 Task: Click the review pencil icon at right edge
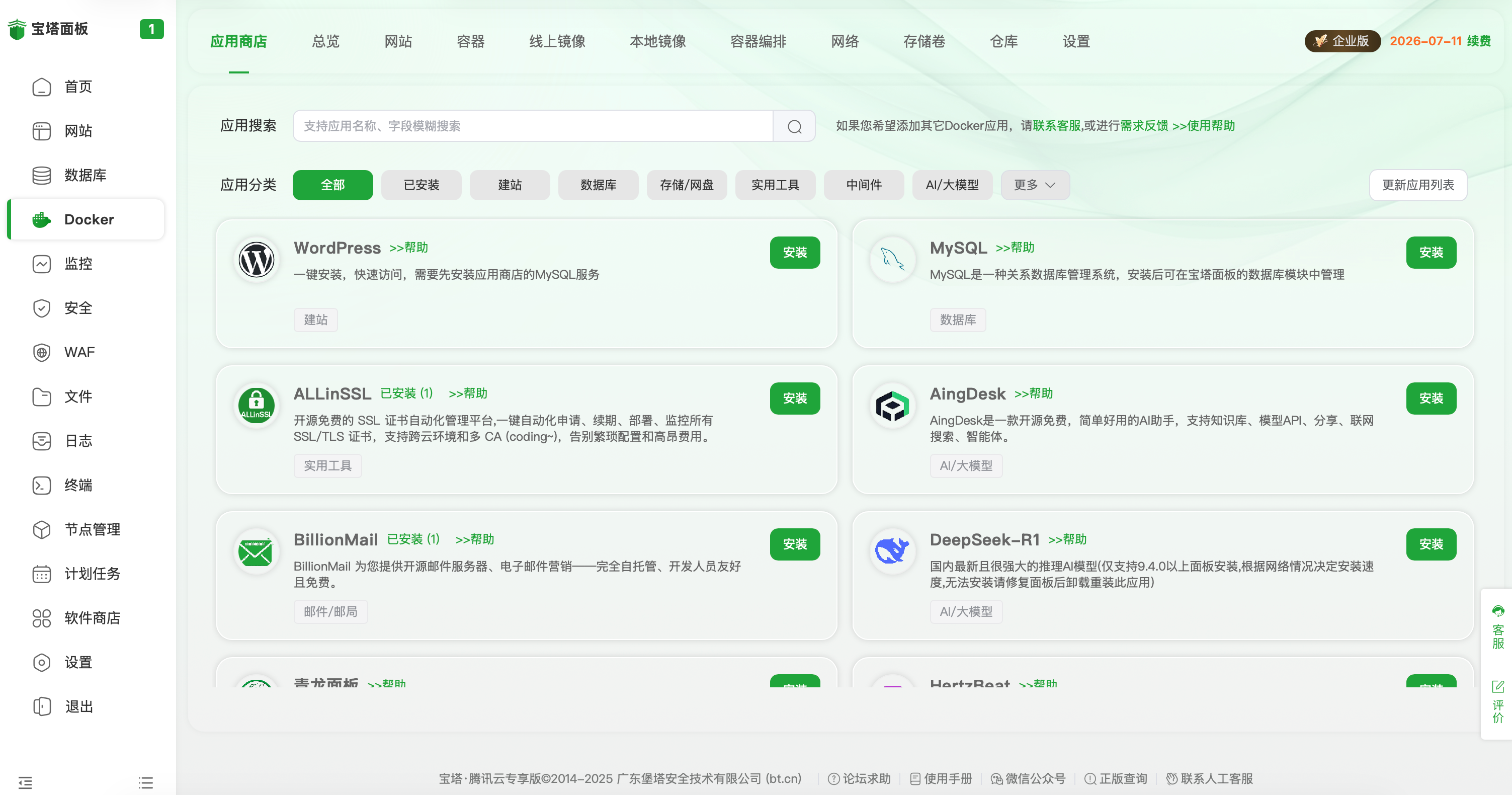[1498, 686]
